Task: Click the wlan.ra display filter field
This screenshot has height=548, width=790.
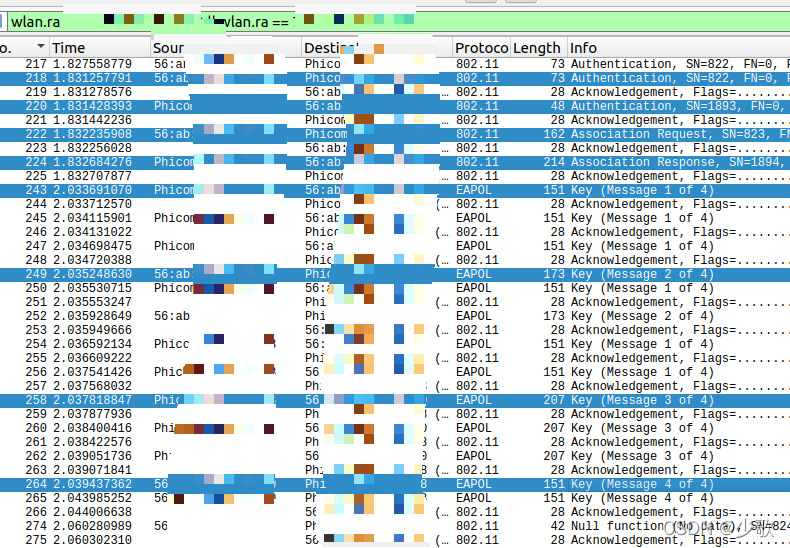Action: [398, 22]
